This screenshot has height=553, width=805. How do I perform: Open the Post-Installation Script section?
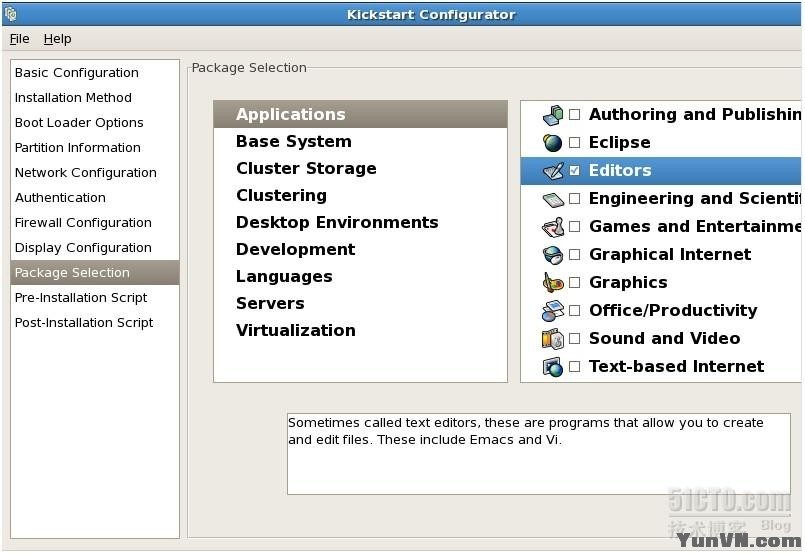coord(84,323)
